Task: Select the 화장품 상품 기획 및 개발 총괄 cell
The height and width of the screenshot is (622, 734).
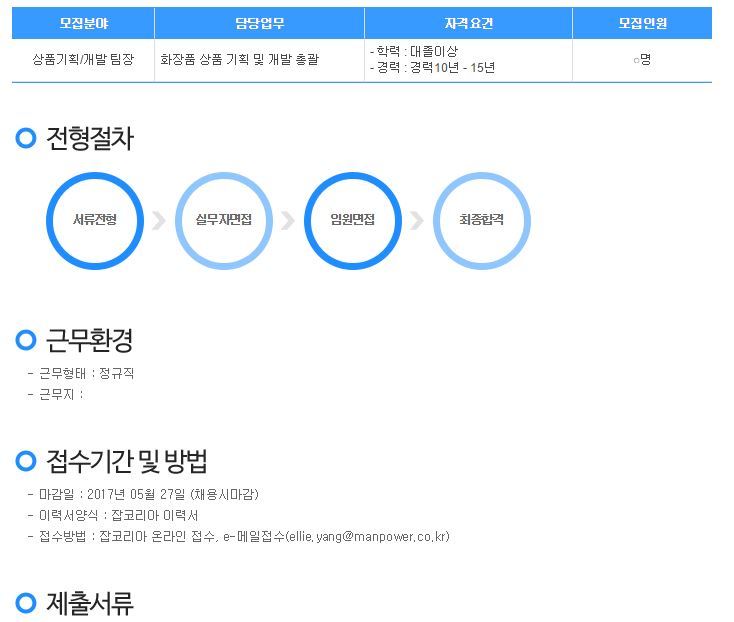Action: (x=259, y=60)
